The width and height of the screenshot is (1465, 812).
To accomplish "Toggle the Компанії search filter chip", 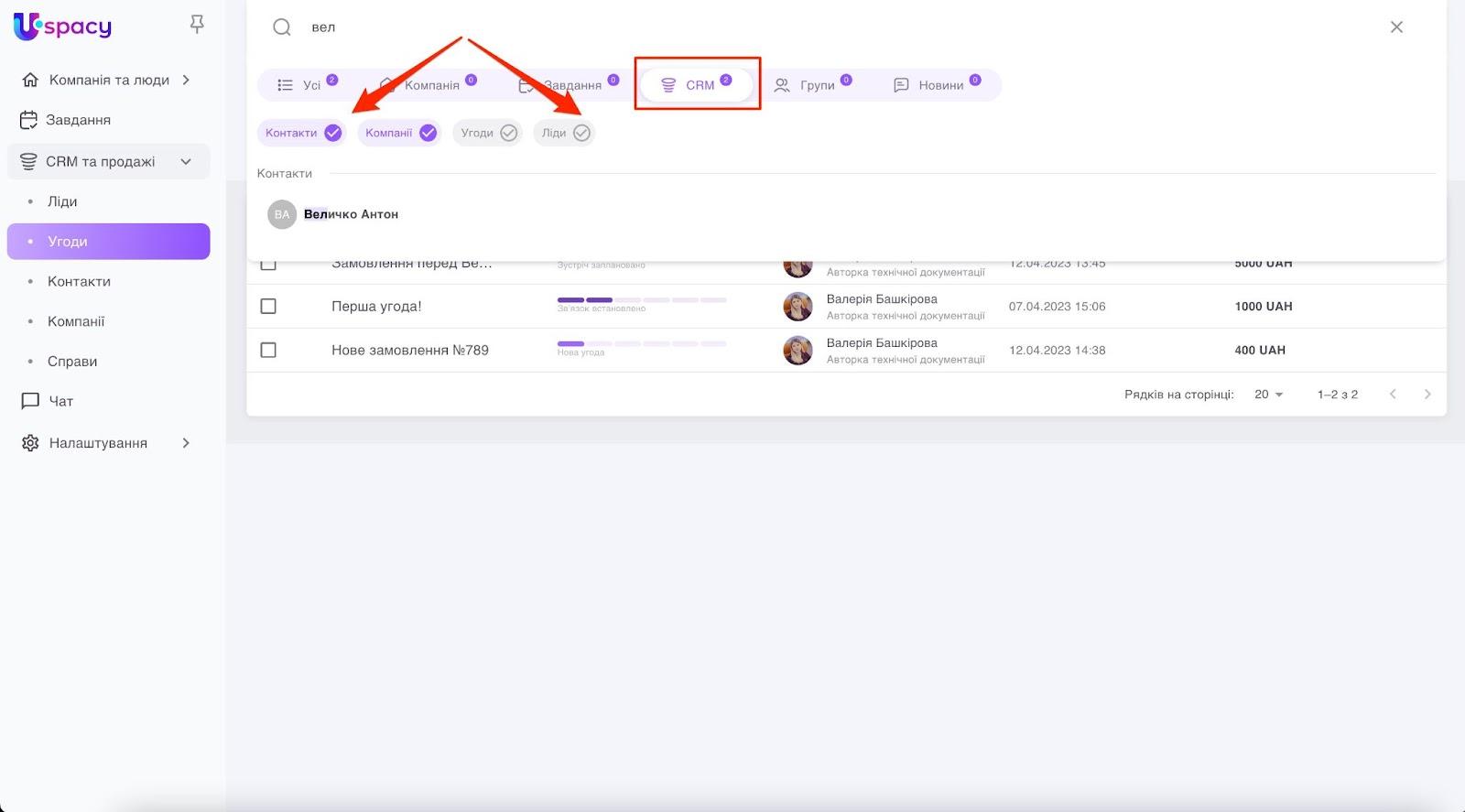I will coord(399,133).
